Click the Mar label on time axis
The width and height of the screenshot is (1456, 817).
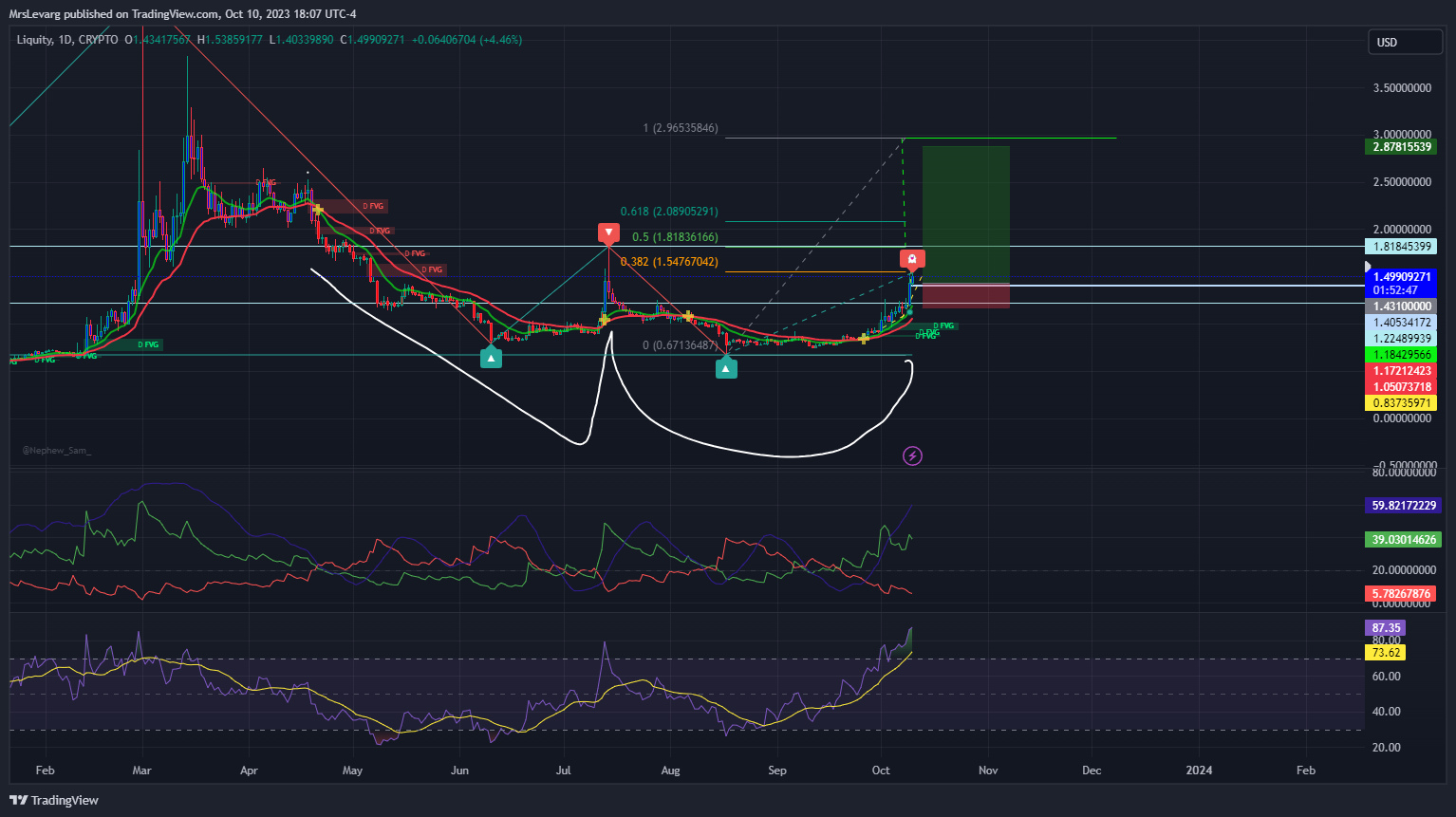[x=141, y=771]
